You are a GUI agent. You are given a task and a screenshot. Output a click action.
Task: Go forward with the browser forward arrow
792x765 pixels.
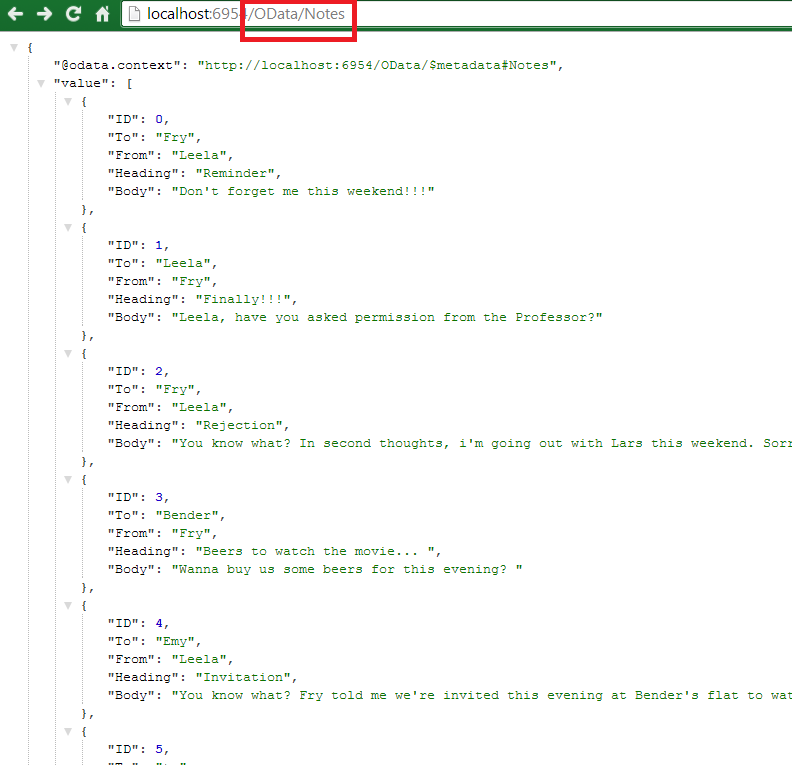(44, 14)
